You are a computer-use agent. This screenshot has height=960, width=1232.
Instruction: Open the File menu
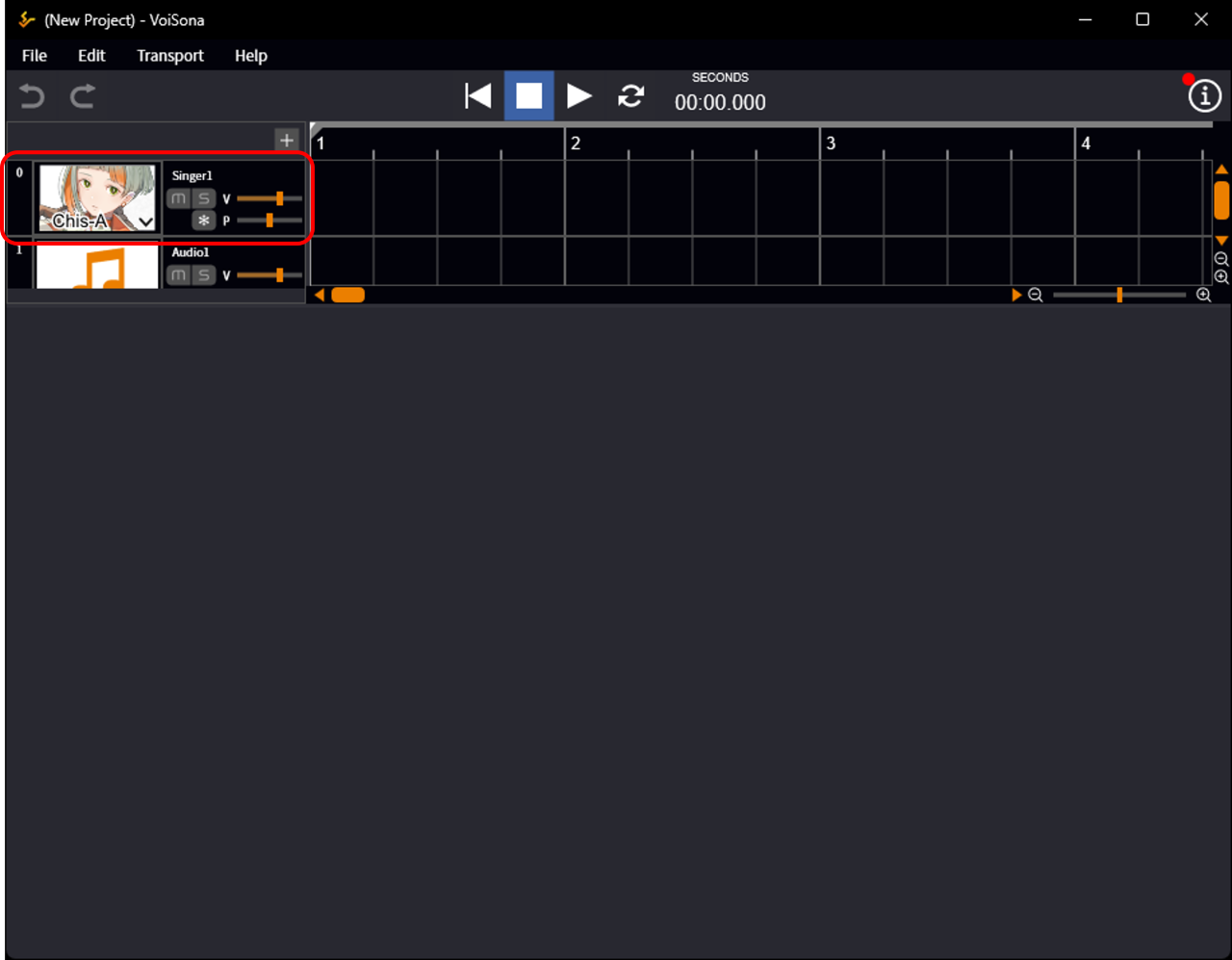35,56
